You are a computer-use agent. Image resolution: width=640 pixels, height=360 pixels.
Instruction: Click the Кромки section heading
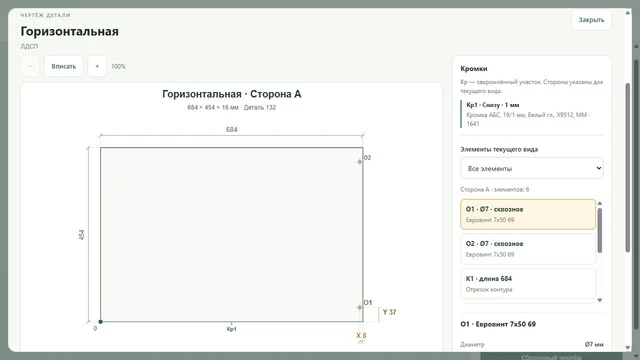coord(473,69)
